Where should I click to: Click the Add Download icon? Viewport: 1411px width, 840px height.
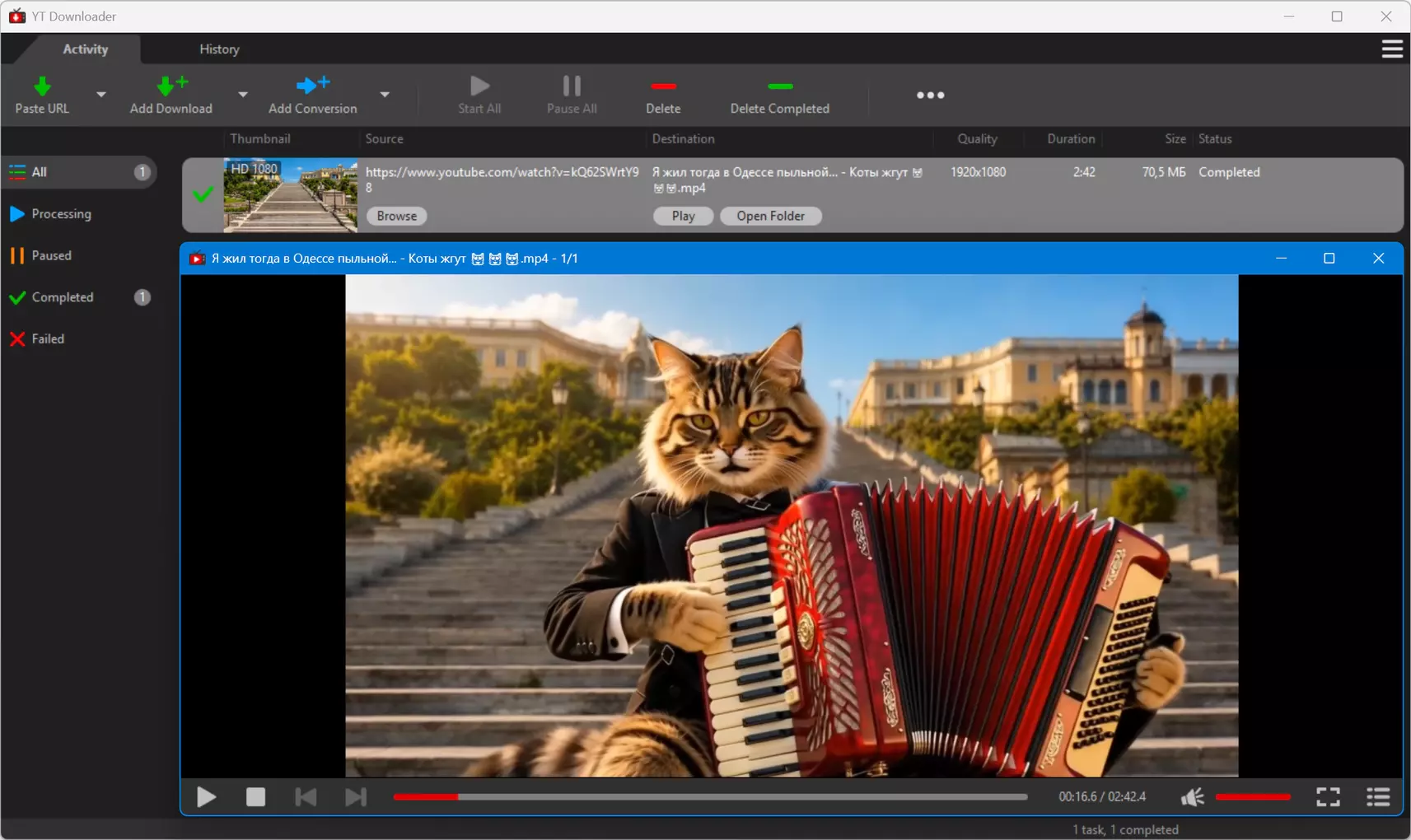171,86
